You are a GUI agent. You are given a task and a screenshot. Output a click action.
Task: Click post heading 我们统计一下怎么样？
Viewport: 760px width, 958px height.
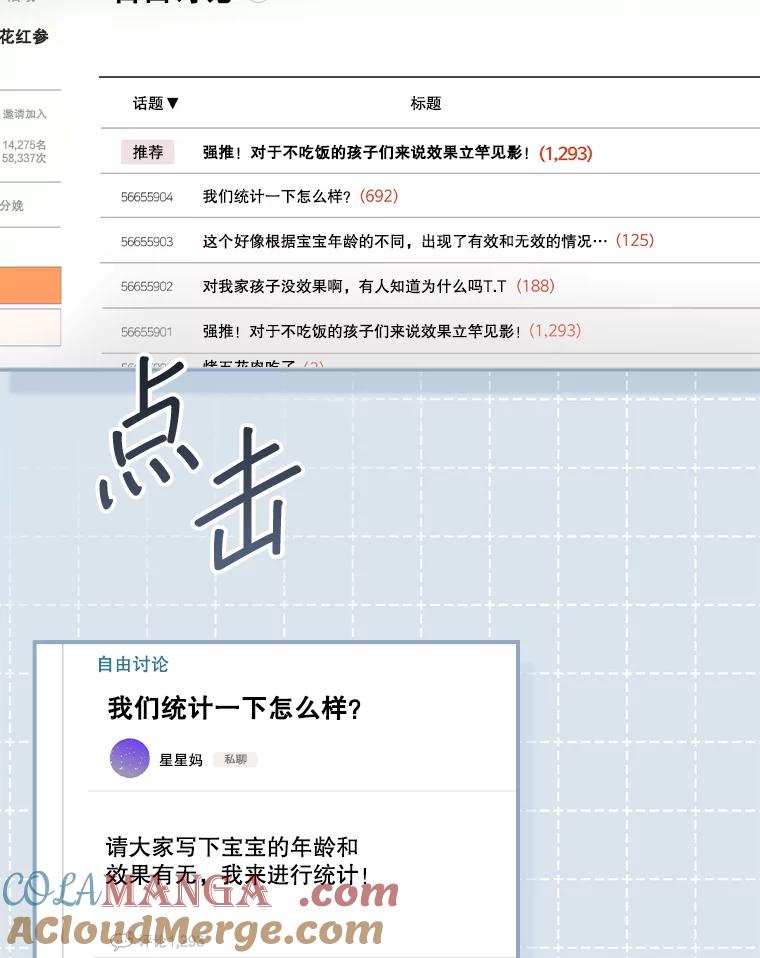pyautogui.click(x=235, y=709)
